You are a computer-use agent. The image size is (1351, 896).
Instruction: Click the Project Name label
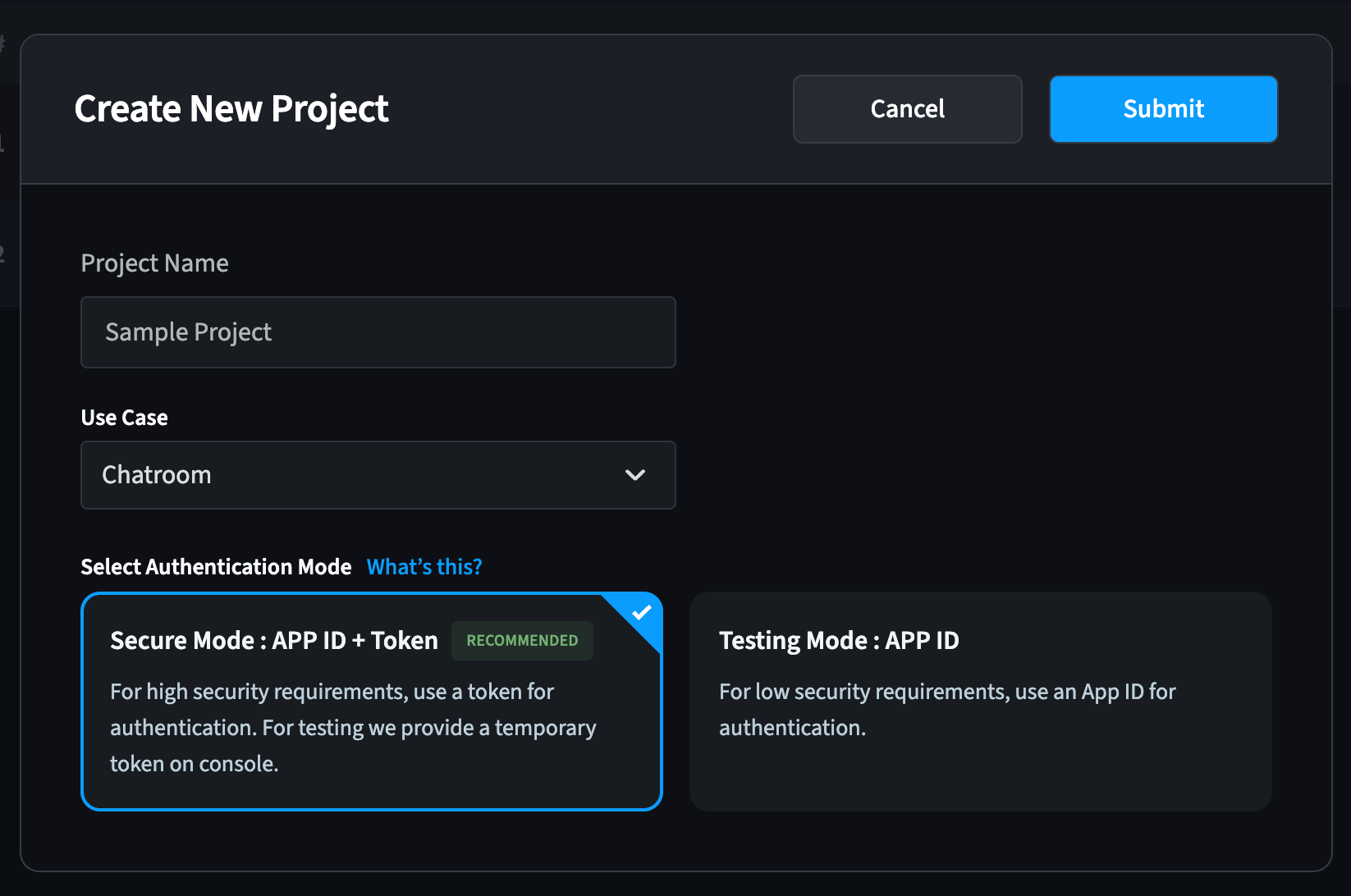(154, 263)
